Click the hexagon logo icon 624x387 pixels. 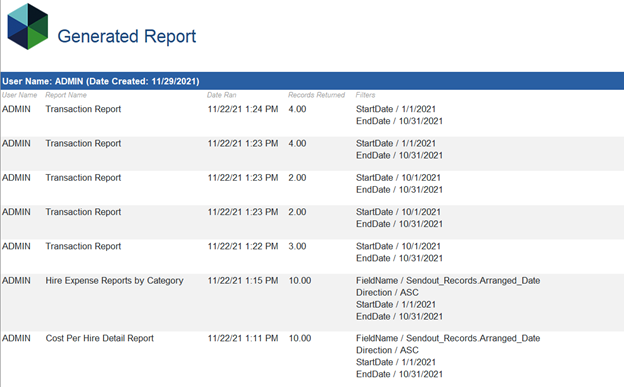coord(28,27)
